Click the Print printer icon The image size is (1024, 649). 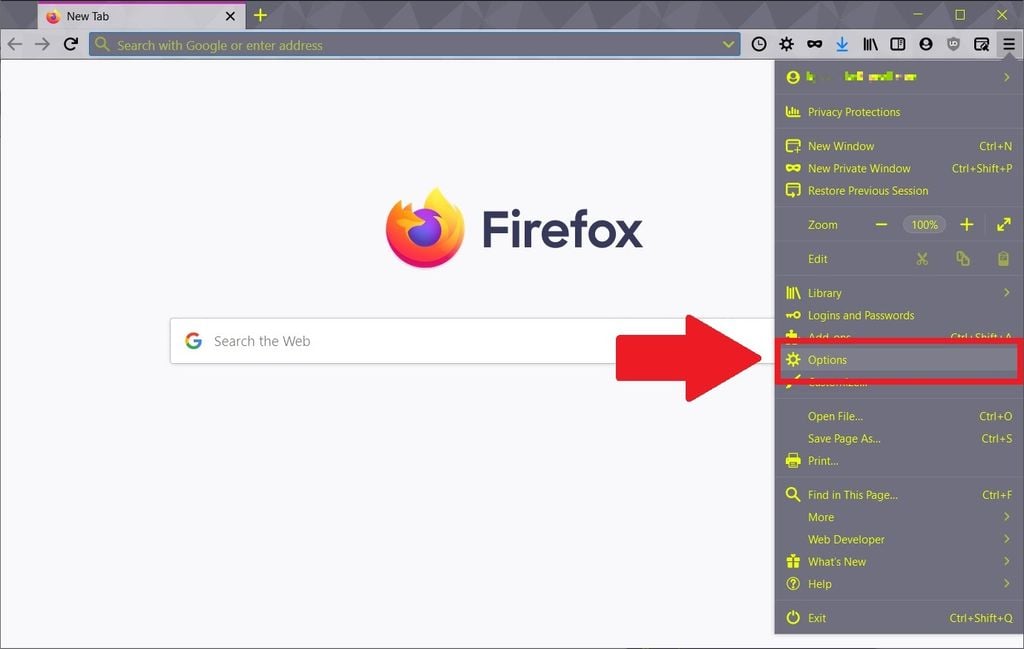(793, 460)
